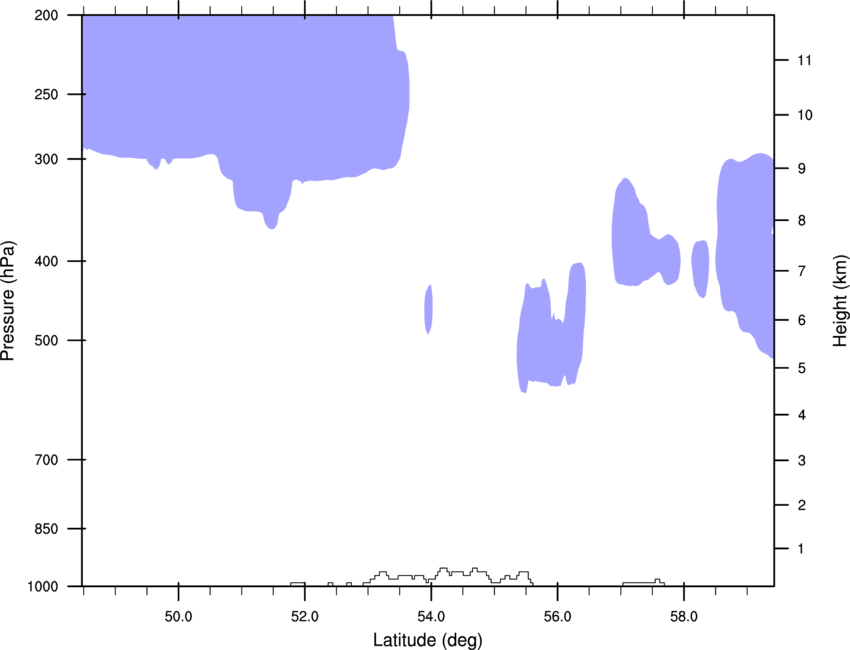The image size is (850, 650).
Task: Select the 1000 pressure tick label
Action: pyautogui.click(x=43, y=587)
